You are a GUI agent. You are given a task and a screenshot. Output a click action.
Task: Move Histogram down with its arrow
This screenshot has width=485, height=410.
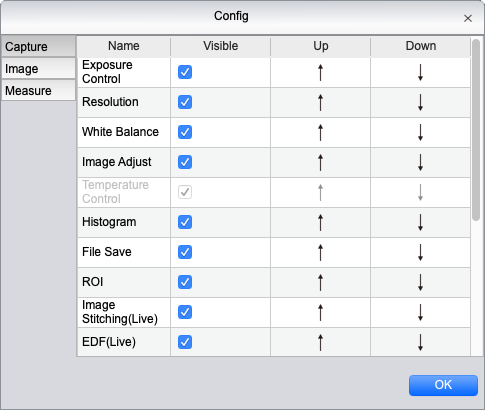[x=420, y=222]
